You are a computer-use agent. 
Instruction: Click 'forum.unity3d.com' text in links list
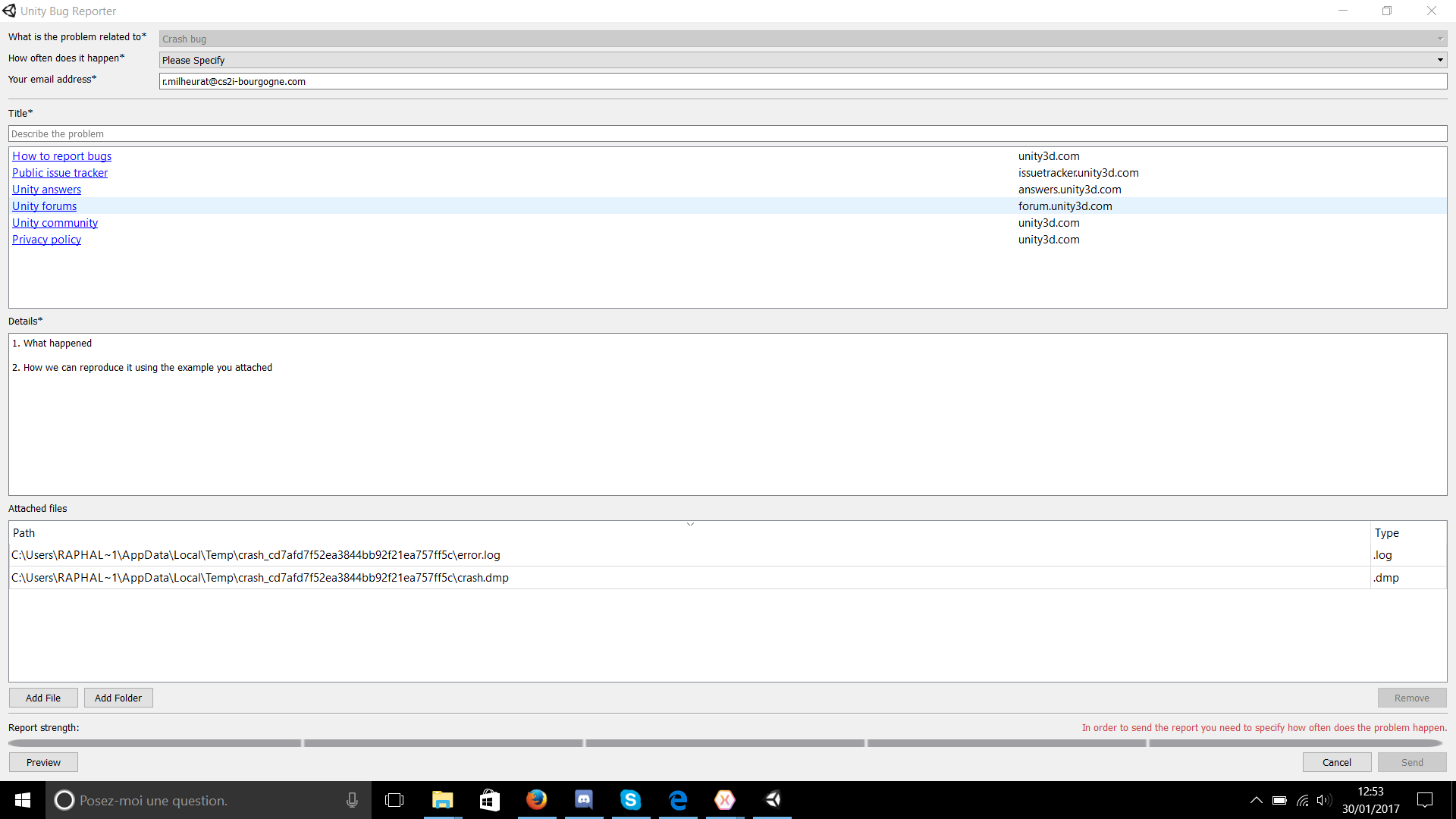pos(1065,206)
